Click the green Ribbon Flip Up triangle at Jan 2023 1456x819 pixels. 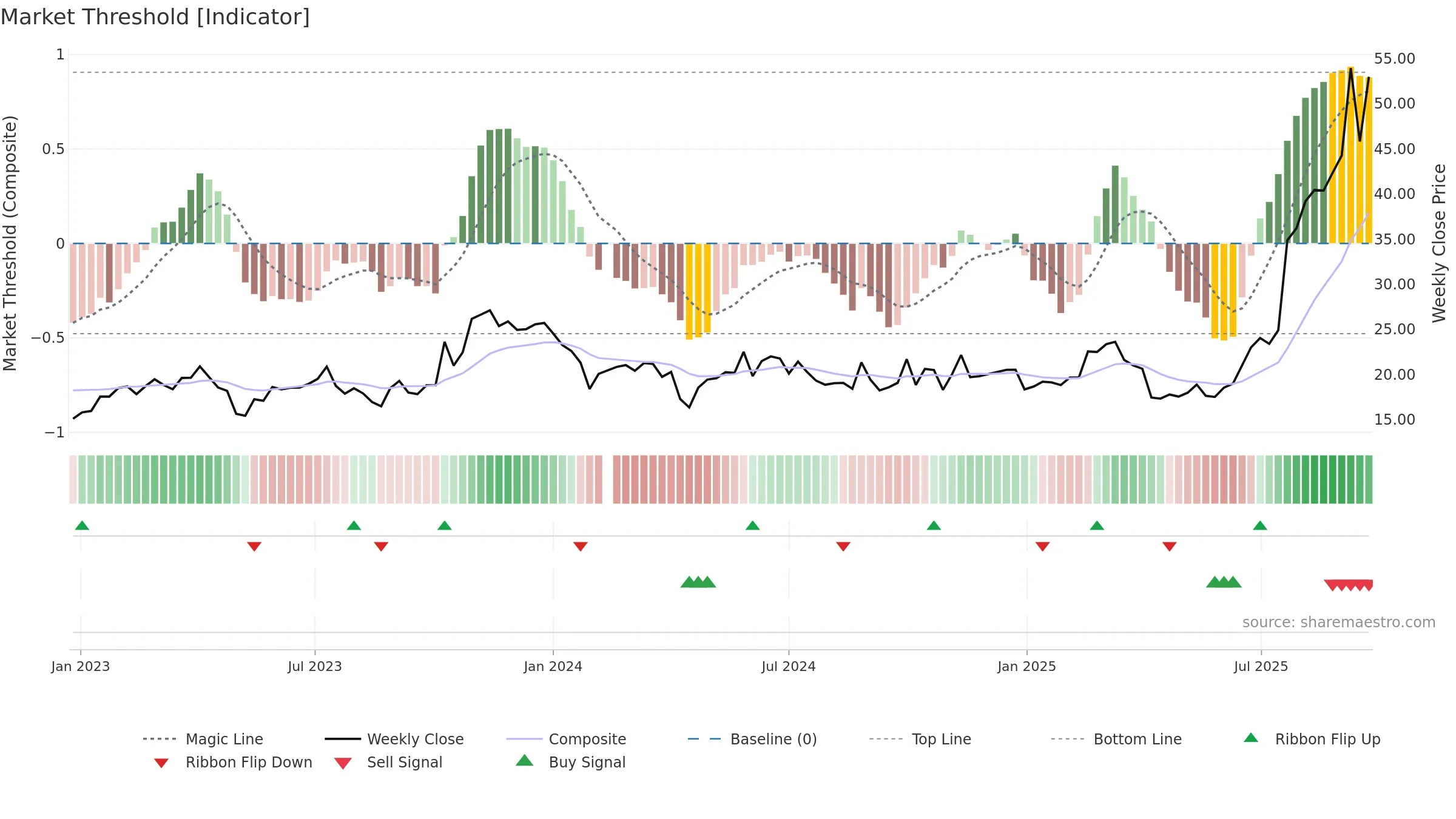coord(82,525)
